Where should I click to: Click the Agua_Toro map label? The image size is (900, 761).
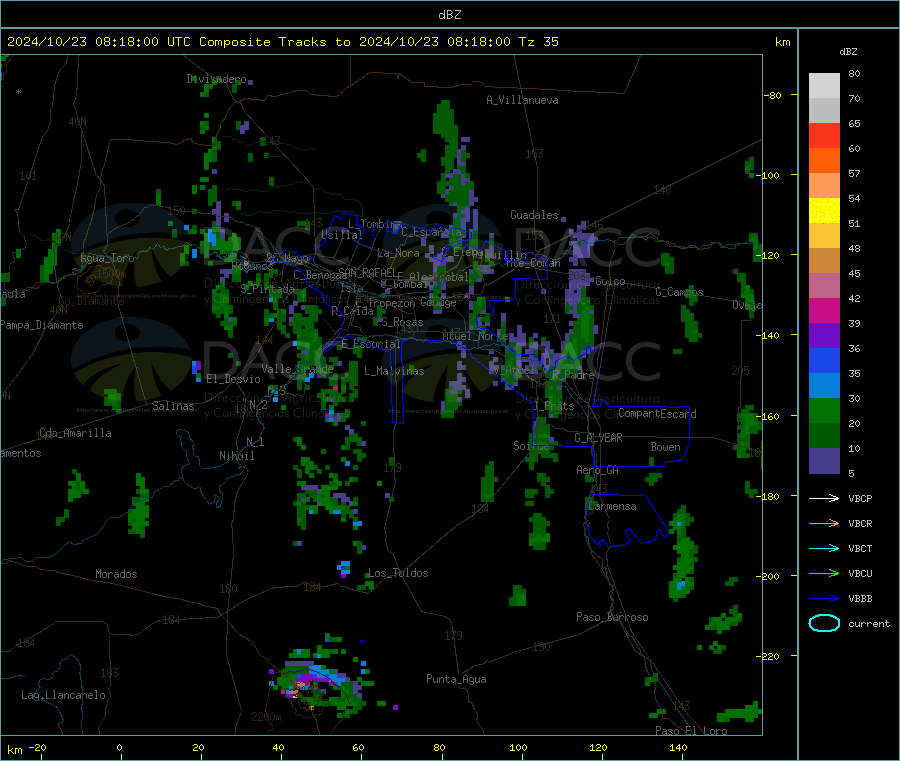click(x=107, y=258)
